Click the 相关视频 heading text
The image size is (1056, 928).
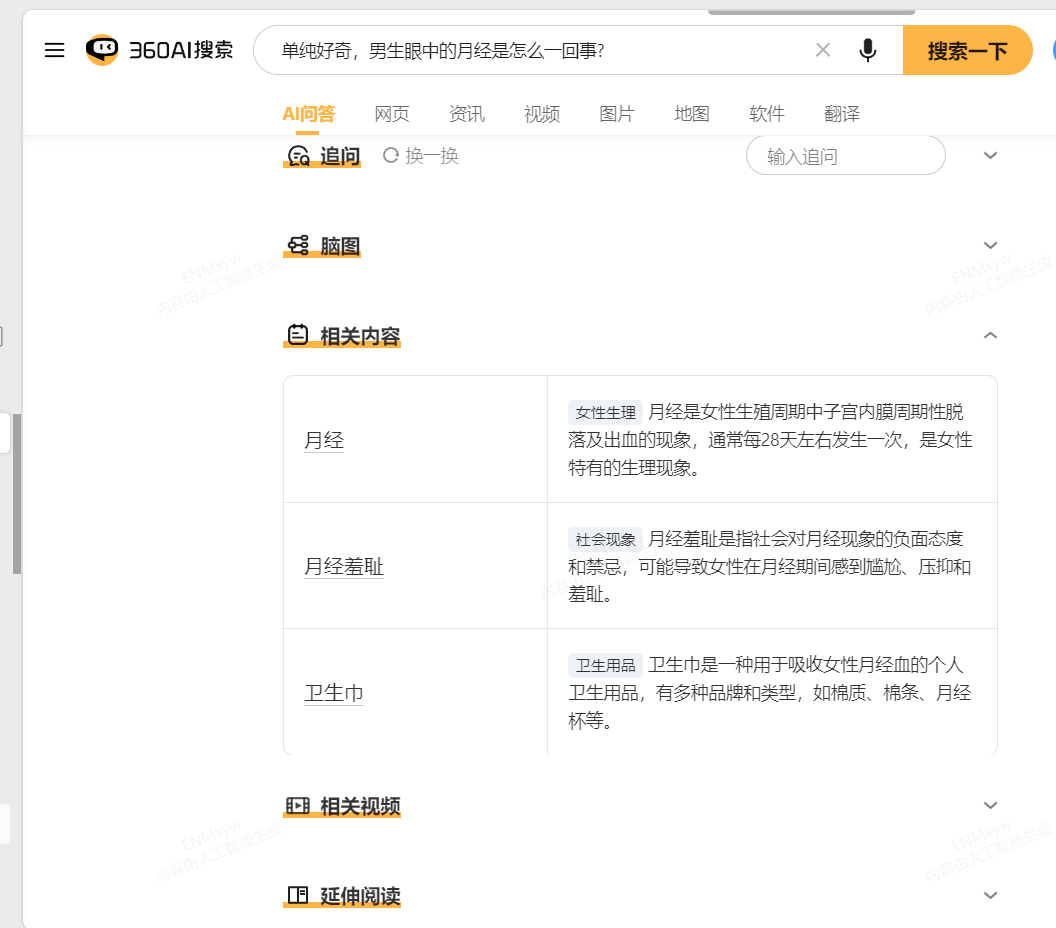pos(360,805)
